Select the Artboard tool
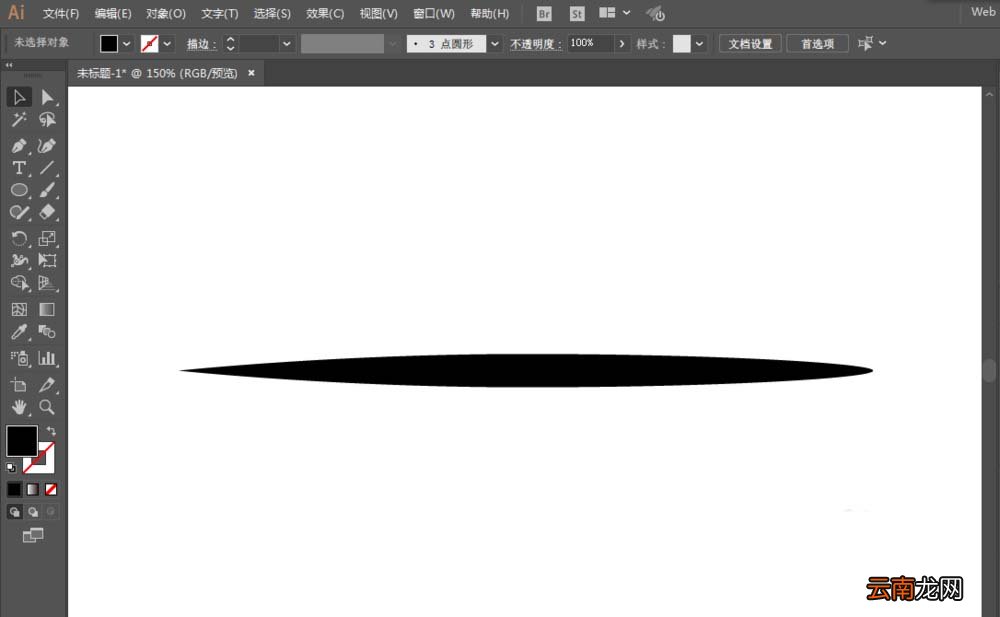Image resolution: width=1000 pixels, height=617 pixels. point(19,385)
